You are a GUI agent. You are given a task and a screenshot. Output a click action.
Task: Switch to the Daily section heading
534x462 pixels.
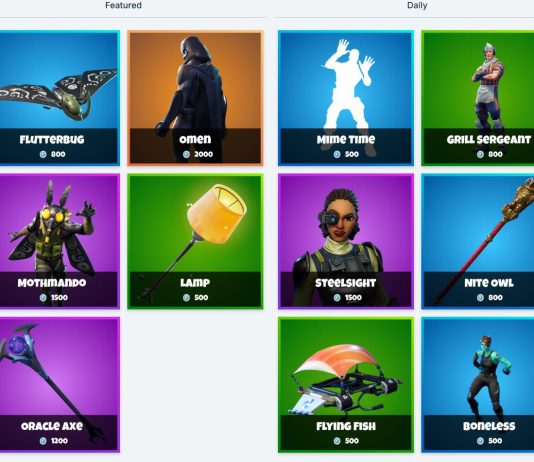click(x=417, y=5)
